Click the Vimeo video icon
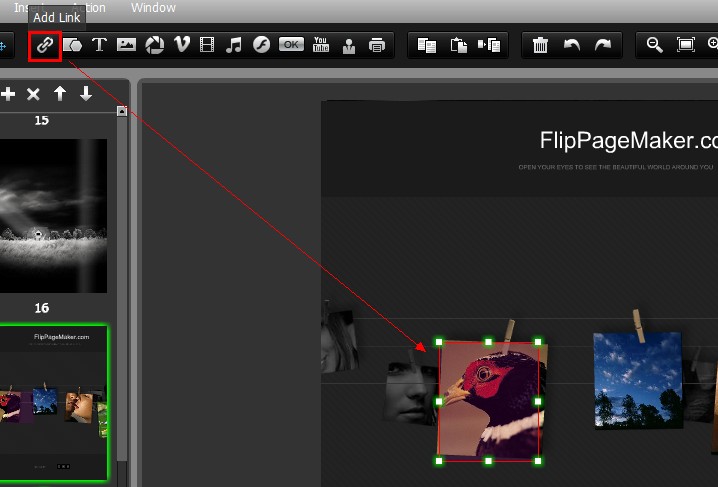The image size is (718, 487). (x=181, y=45)
